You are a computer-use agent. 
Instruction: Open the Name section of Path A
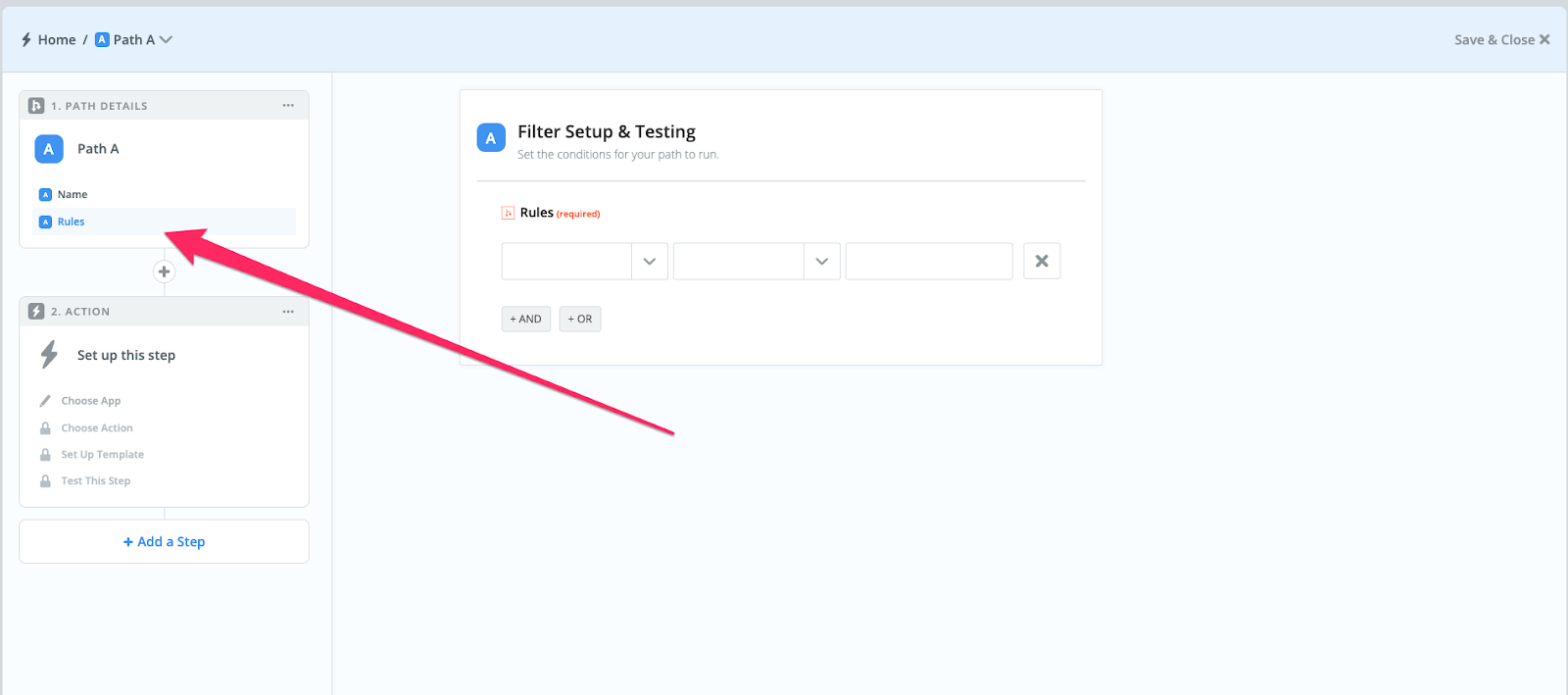[x=73, y=195]
